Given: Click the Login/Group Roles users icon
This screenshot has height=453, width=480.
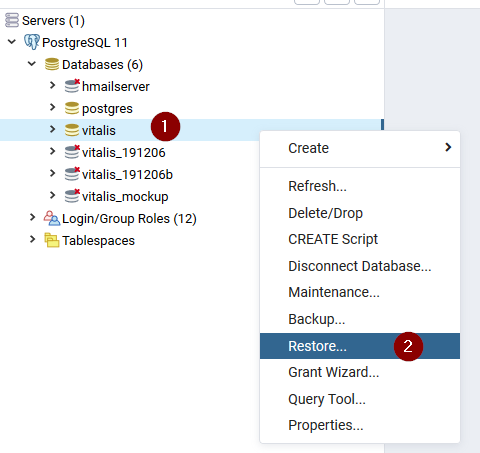Looking at the screenshot, I should [52, 218].
